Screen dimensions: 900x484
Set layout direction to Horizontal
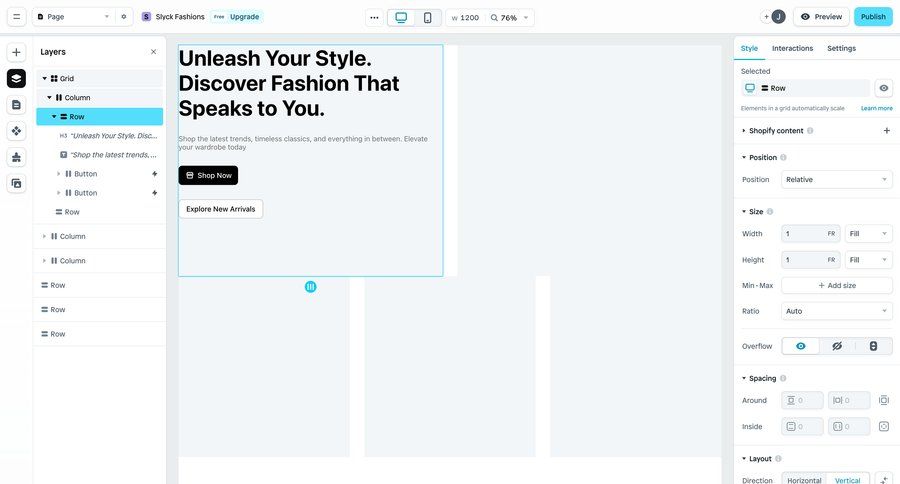804,481
